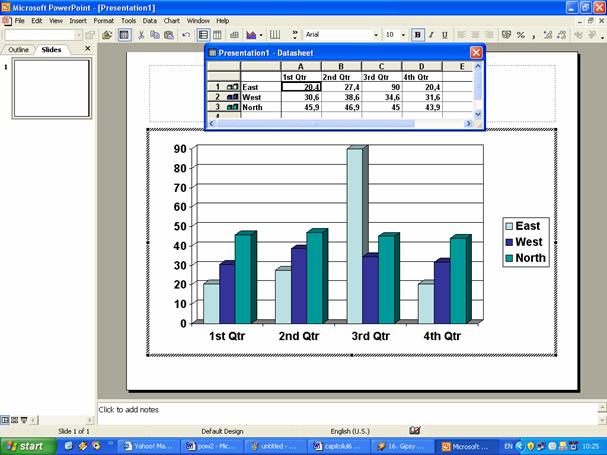Open the font size 10 dropdown
Viewport: 607px width, 455px height.
click(402, 35)
